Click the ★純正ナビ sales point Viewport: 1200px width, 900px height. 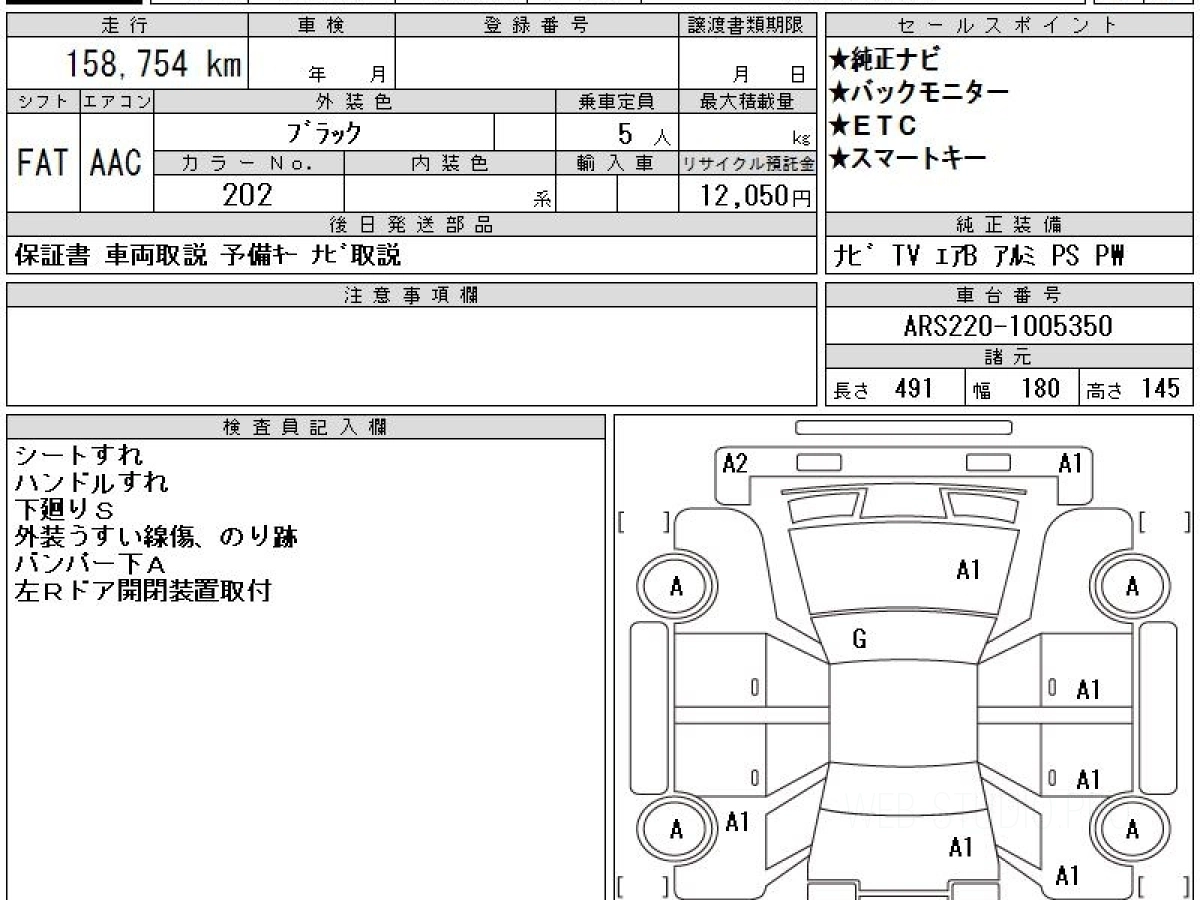point(885,60)
